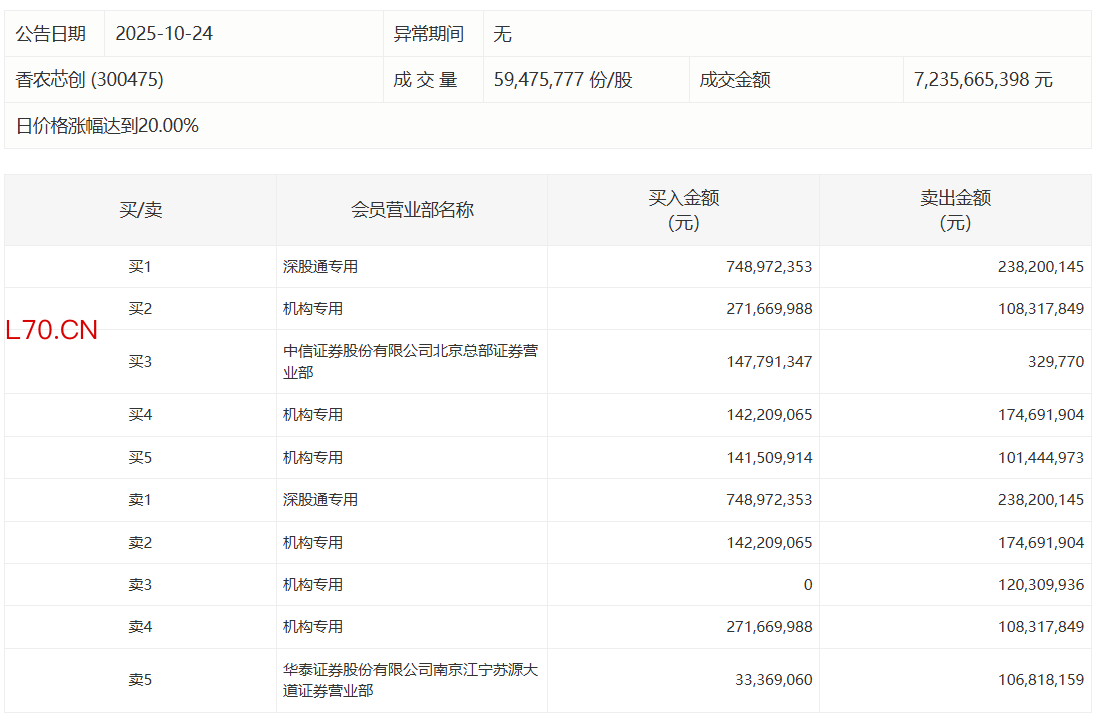Click the 买3 row label
Viewport: 1098px width, 720px height.
coord(140,362)
